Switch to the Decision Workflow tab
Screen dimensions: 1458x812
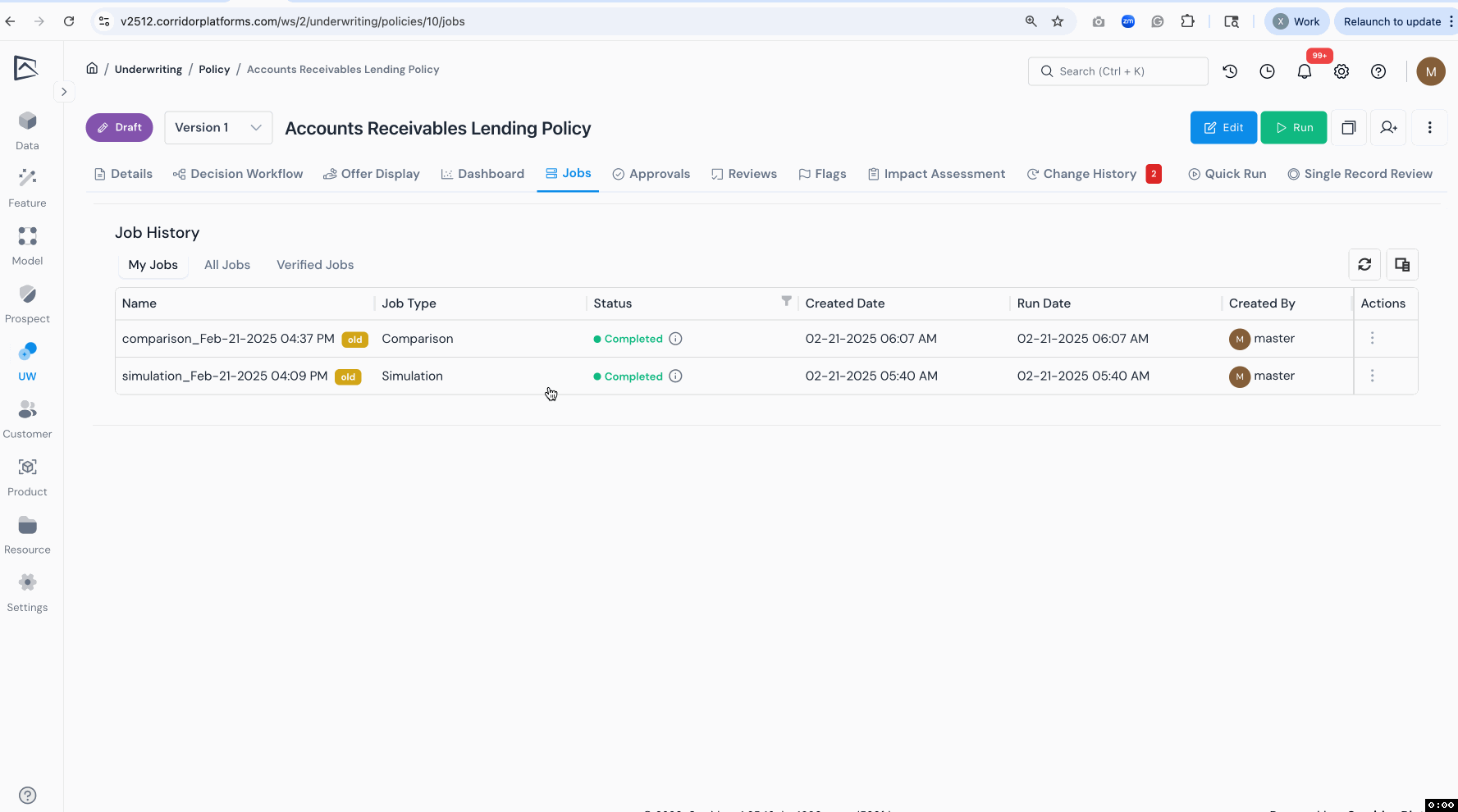pos(238,174)
